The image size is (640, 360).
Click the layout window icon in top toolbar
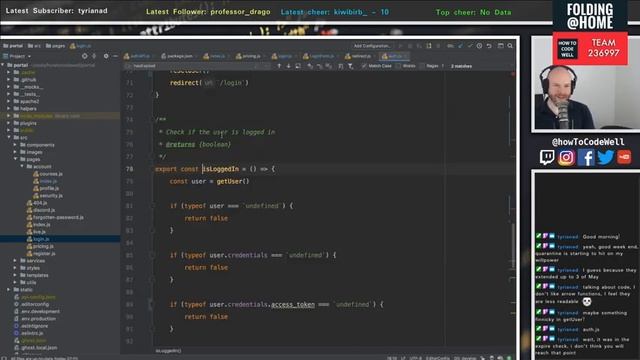click(x=500, y=46)
